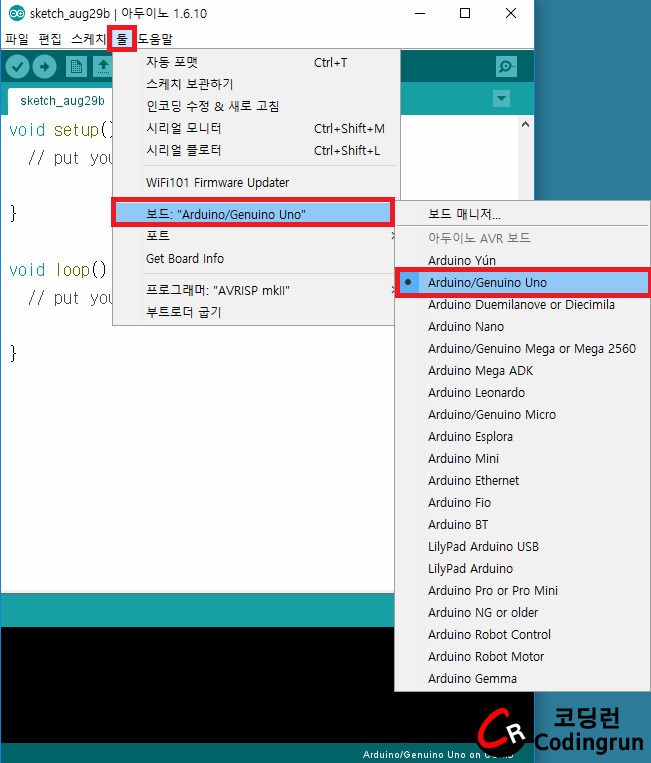This screenshot has width=651, height=763.
Task: Select Arduino/Genuino Micro board
Action: (x=523, y=415)
